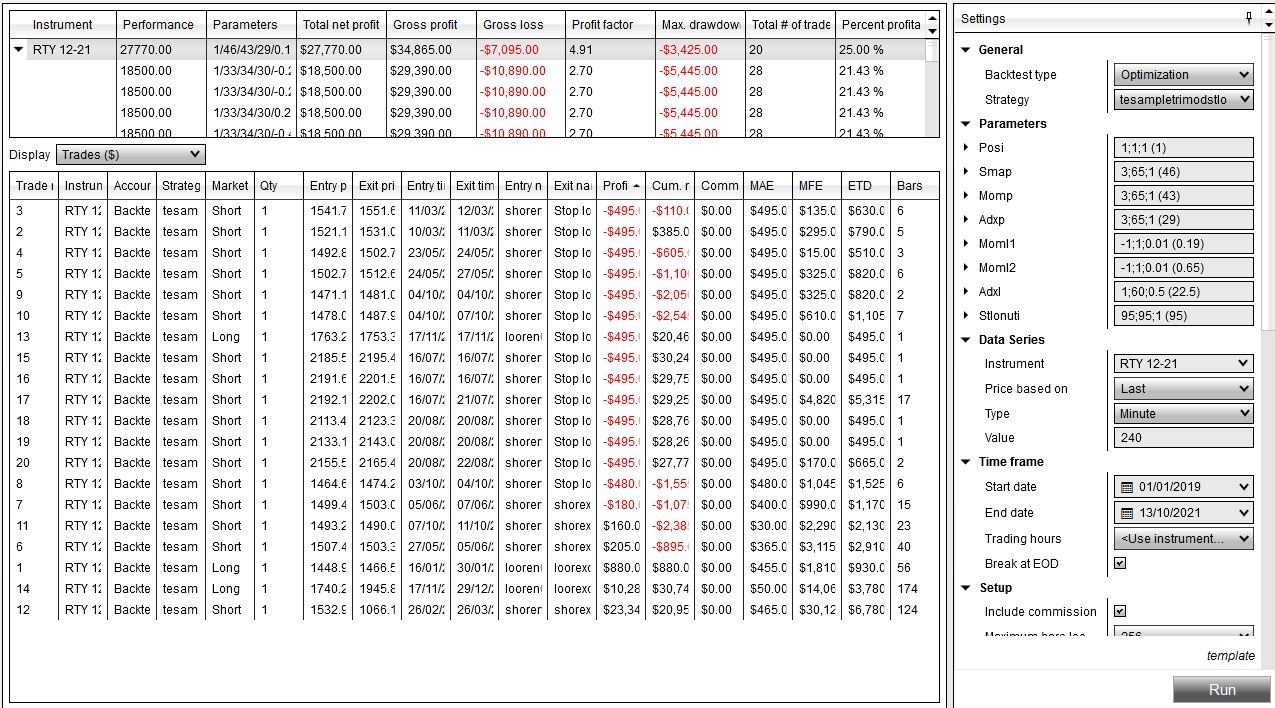Collapse the Parameters section
Image resolution: width=1275 pixels, height=708 pixels.
[965, 123]
